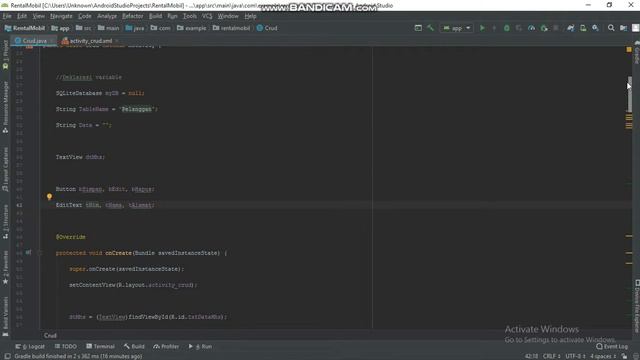Viewport: 640px width, 360px height.
Task: Click the select device target icon
Action: (418, 28)
